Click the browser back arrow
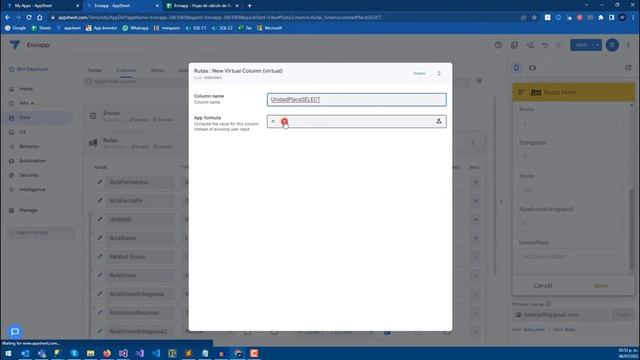Image resolution: width=640 pixels, height=360 pixels. [7, 18]
